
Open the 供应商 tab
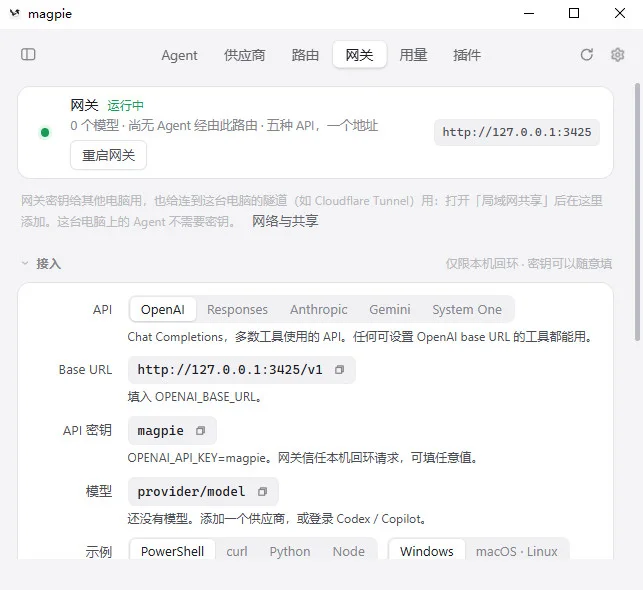point(244,55)
